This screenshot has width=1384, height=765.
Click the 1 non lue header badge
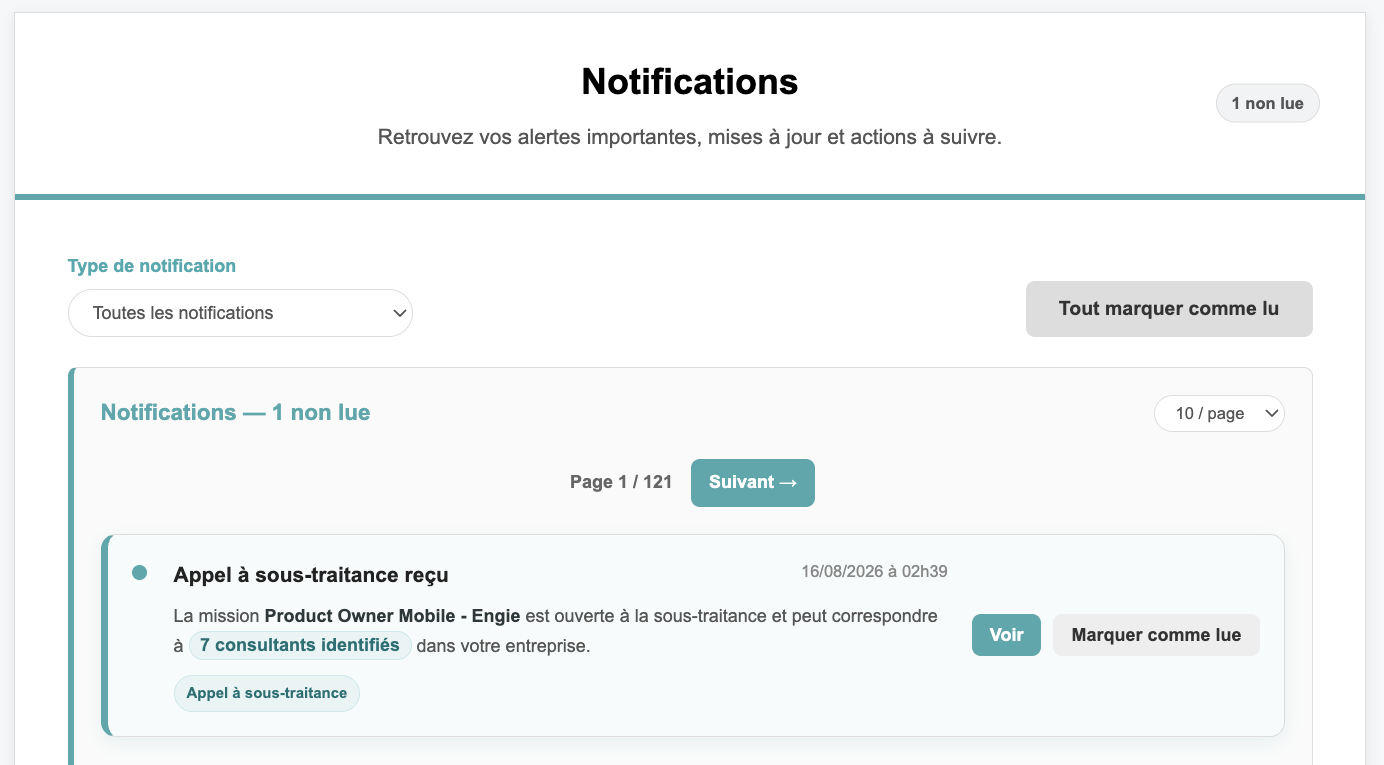1267,103
